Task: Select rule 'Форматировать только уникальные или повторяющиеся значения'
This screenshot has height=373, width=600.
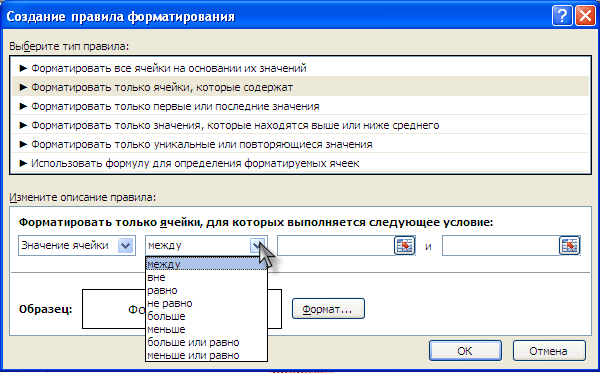Action: pyautogui.click(x=300, y=144)
